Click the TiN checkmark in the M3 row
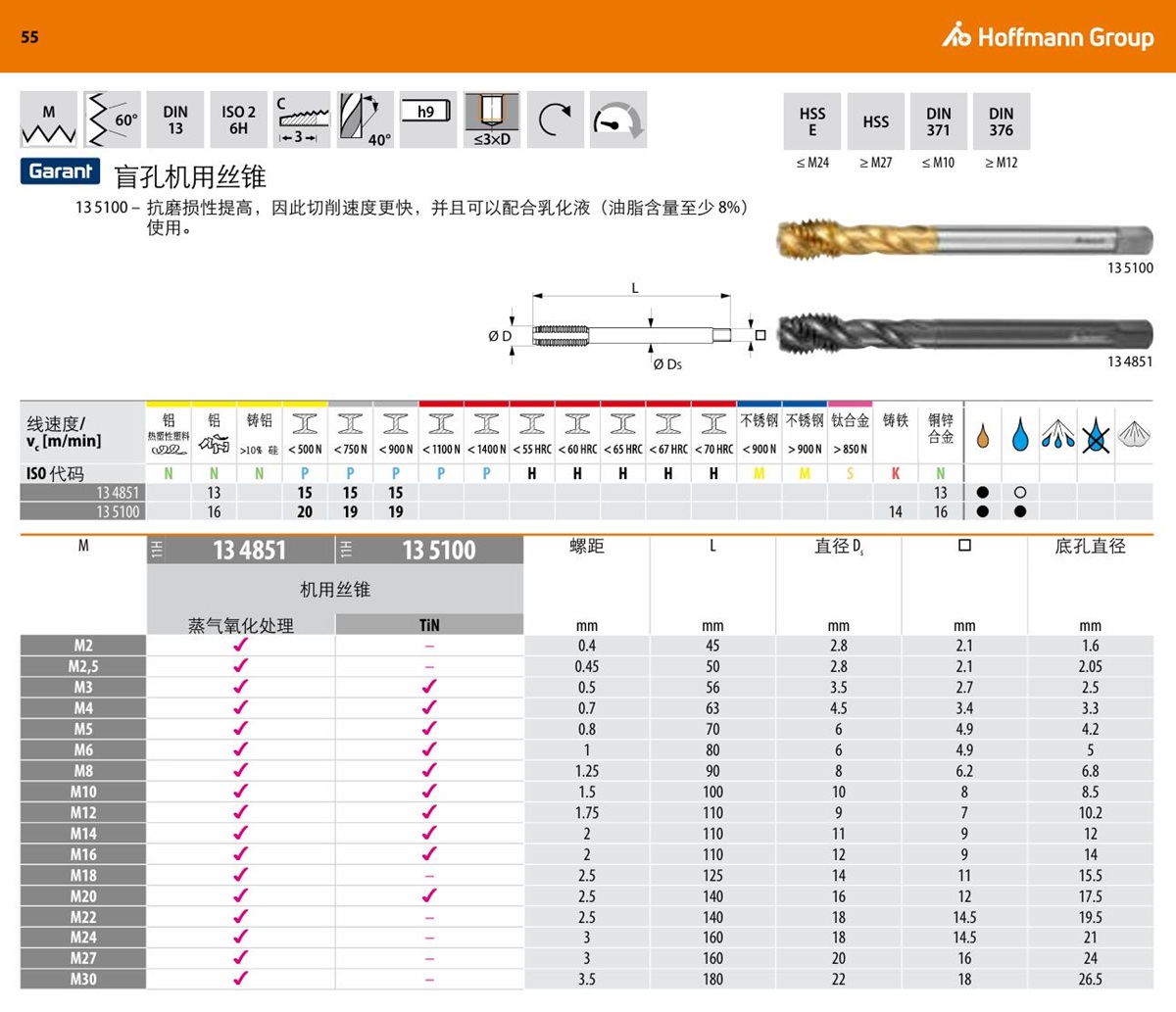This screenshot has width=1176, height=1012. [x=429, y=687]
